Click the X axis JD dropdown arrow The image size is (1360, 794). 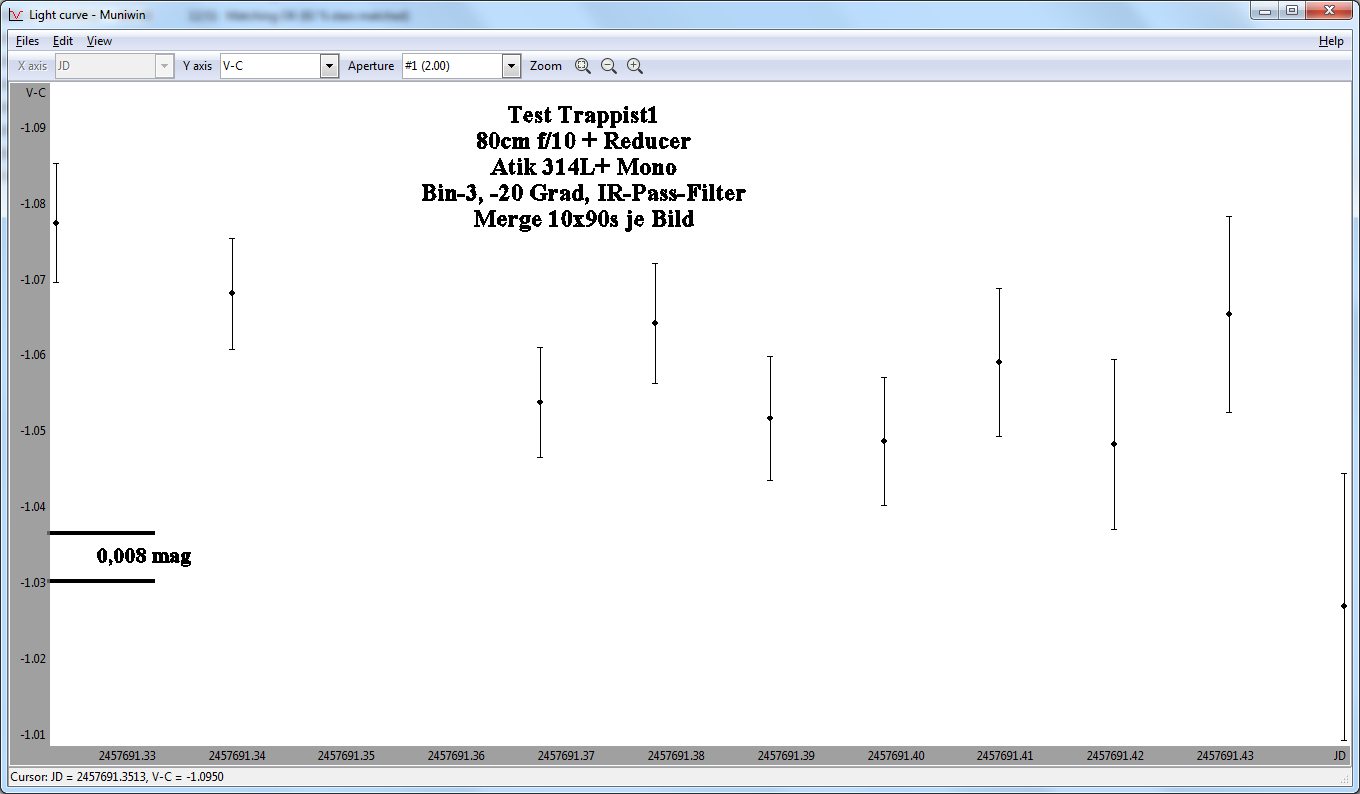(x=164, y=66)
